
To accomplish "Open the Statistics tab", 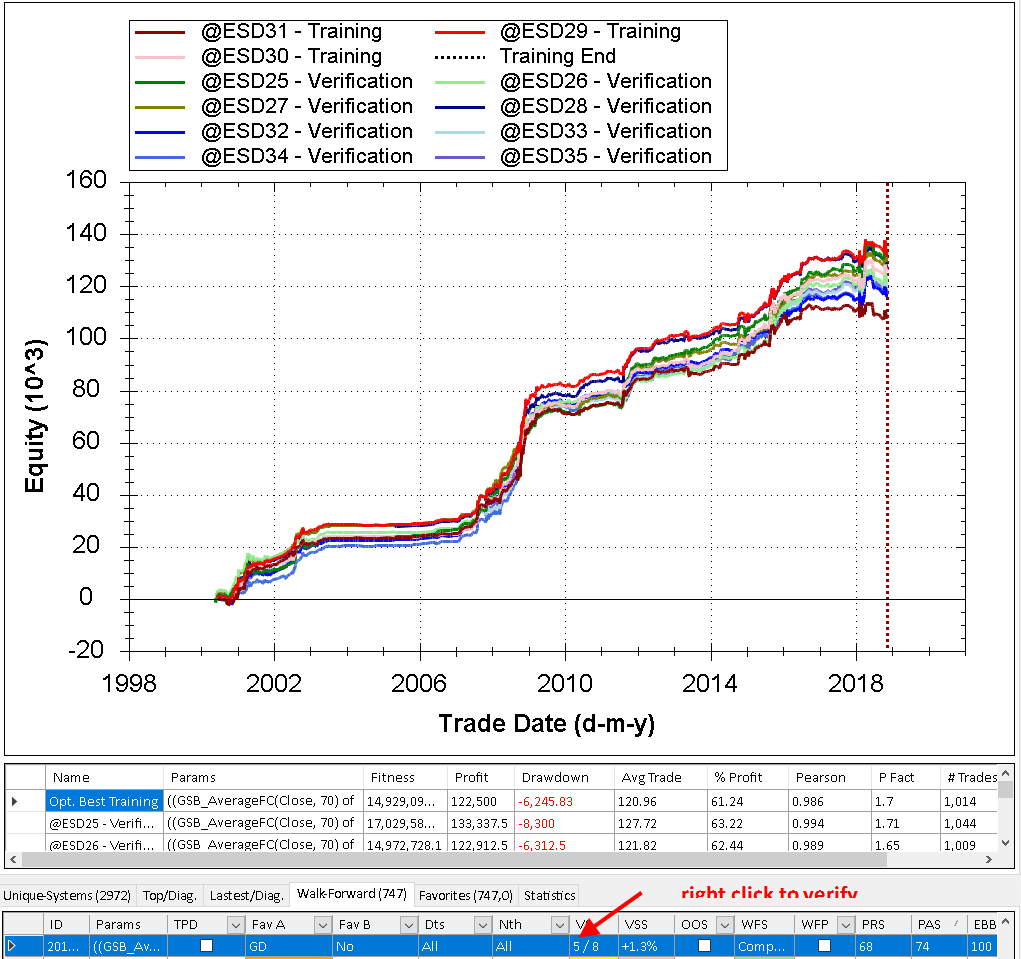I will (x=549, y=895).
